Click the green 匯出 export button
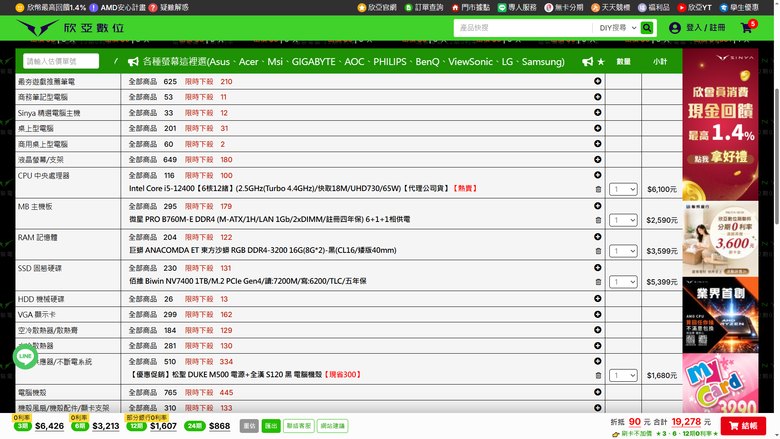780x439 pixels. coord(271,426)
